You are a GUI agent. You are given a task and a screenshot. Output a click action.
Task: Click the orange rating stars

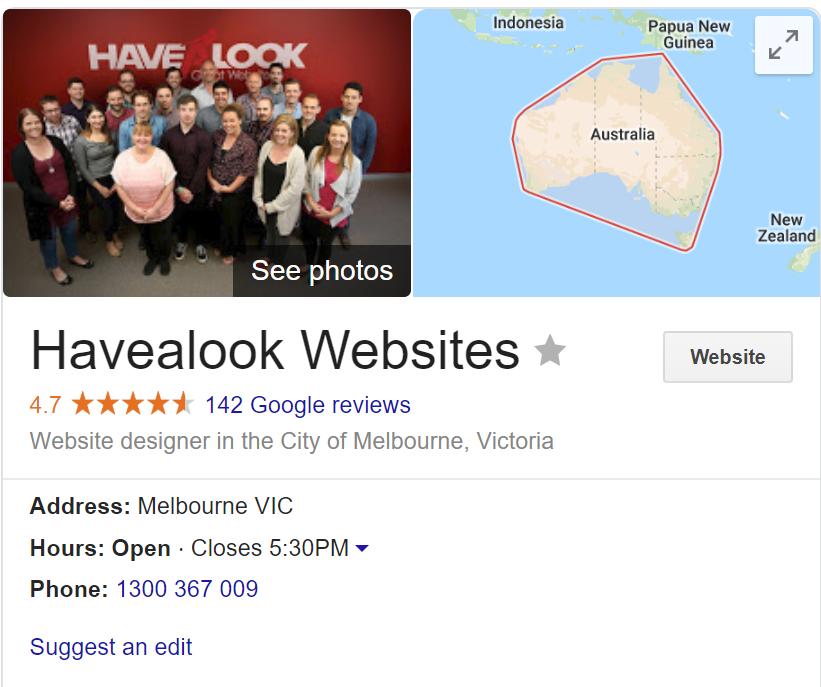132,404
